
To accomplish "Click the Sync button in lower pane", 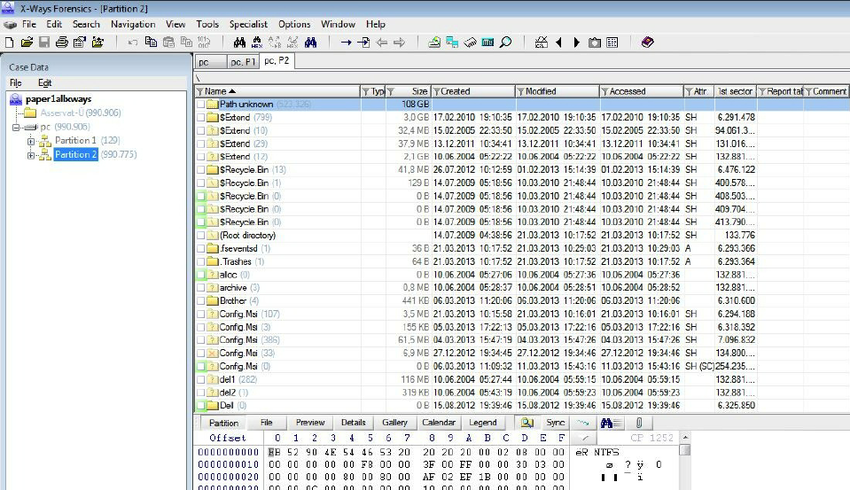I will (x=555, y=422).
